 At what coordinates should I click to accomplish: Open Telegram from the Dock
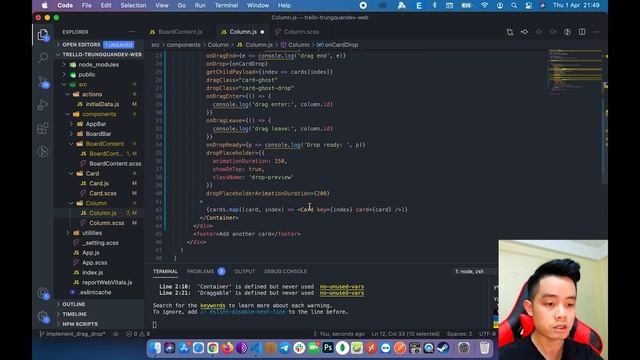(x=285, y=348)
